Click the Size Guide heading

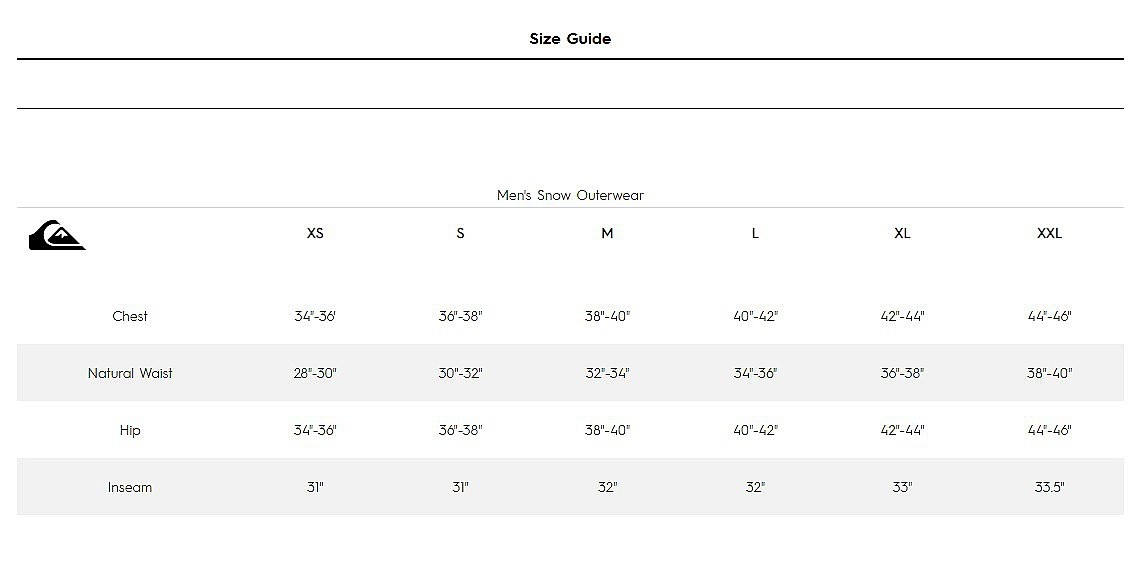click(570, 39)
